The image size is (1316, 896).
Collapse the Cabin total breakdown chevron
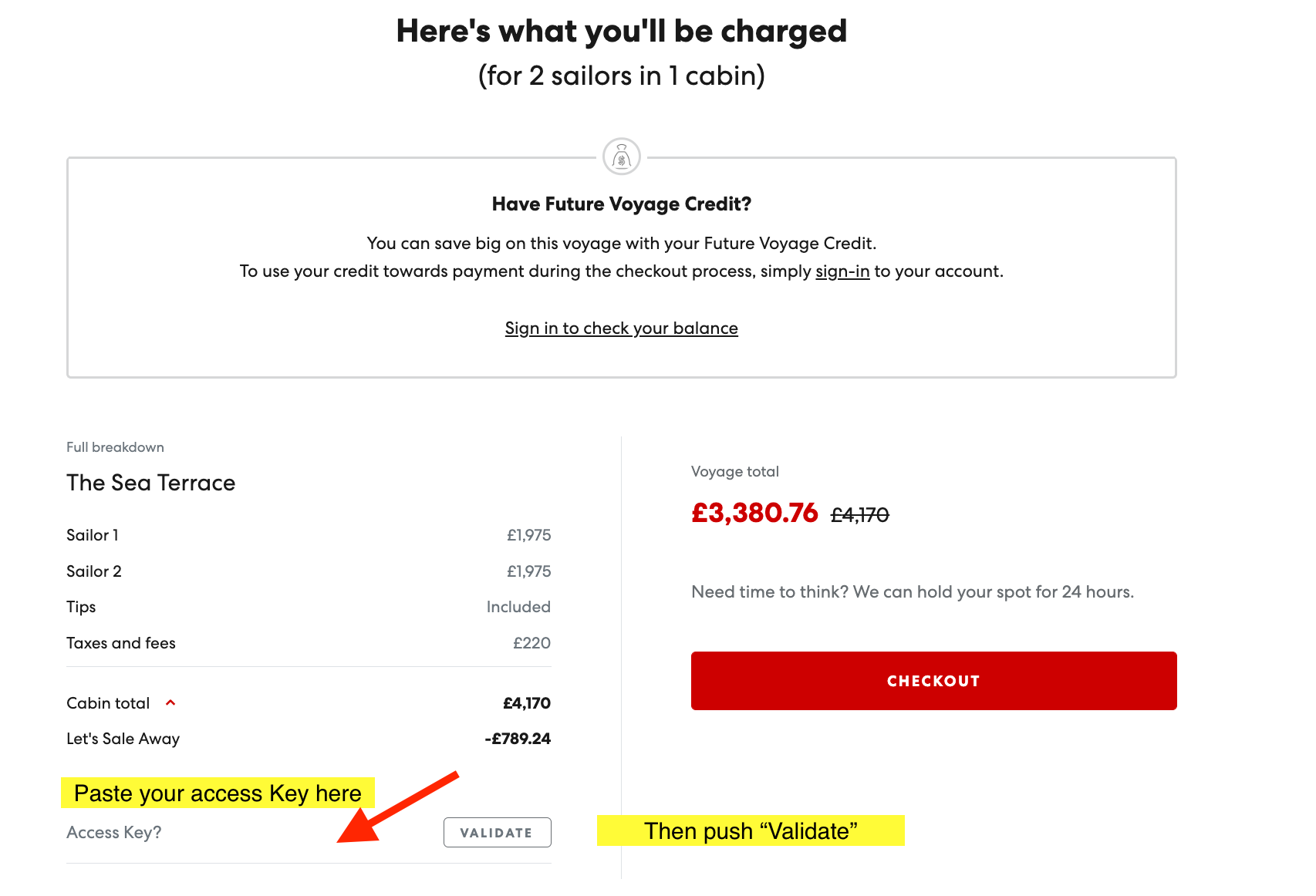point(170,702)
